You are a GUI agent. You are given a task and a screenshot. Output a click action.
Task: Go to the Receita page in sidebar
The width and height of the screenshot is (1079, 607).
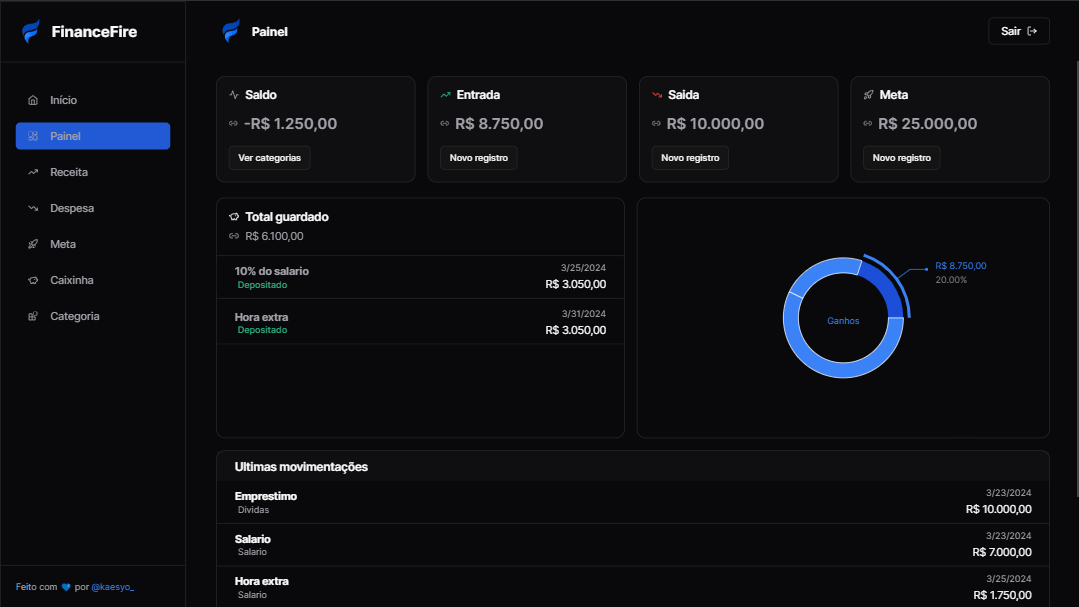(69, 172)
